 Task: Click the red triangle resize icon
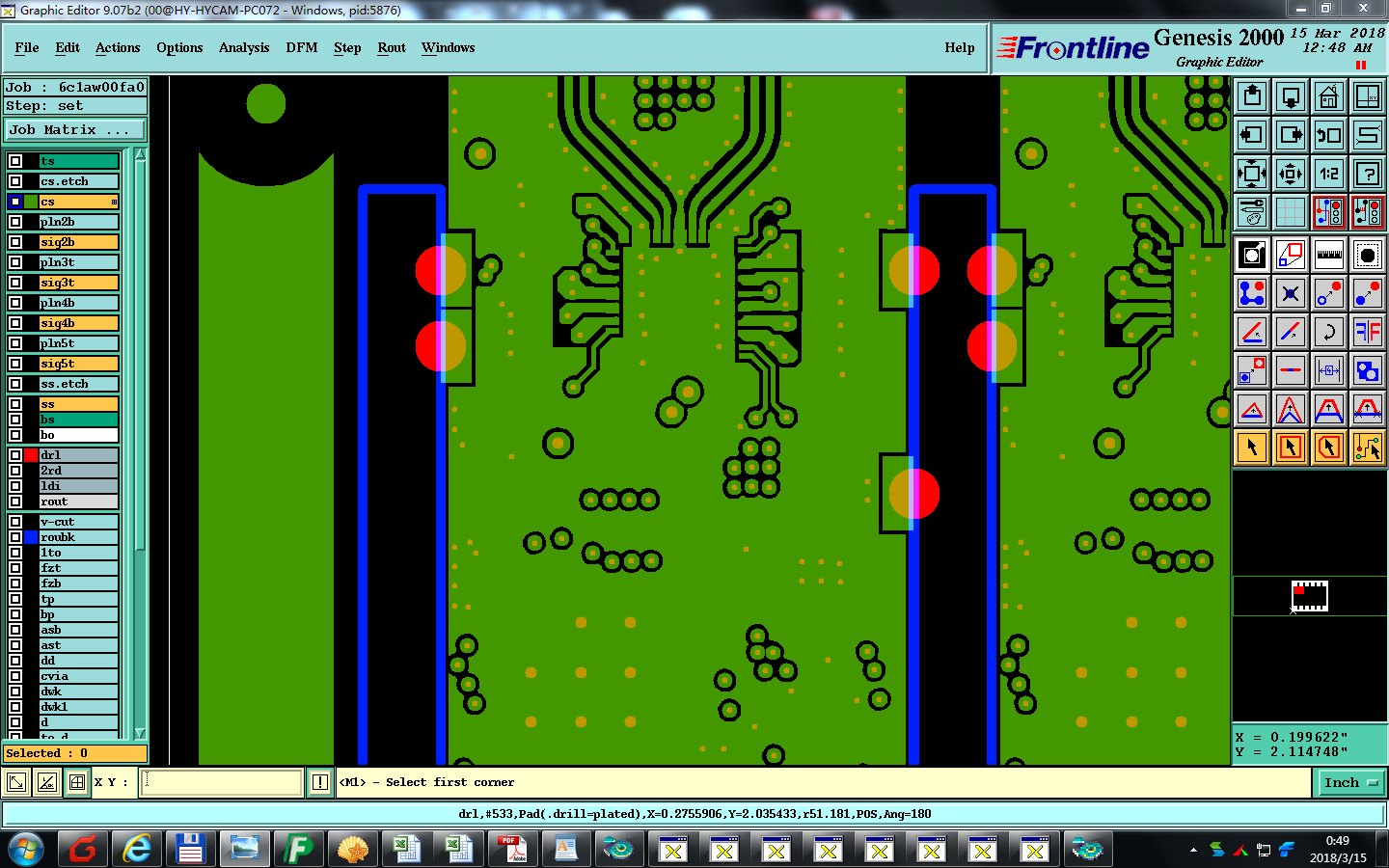[x=1252, y=409]
